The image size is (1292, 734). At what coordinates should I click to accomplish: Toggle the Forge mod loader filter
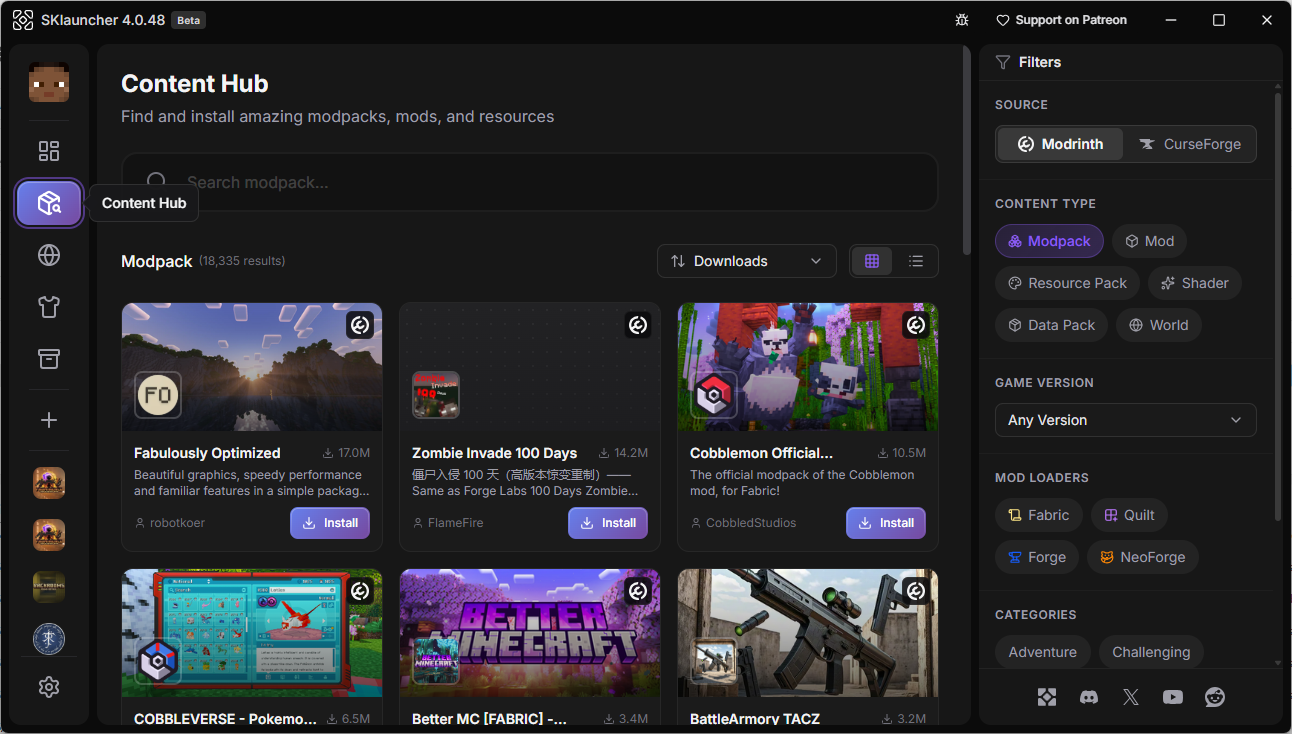tap(1037, 557)
